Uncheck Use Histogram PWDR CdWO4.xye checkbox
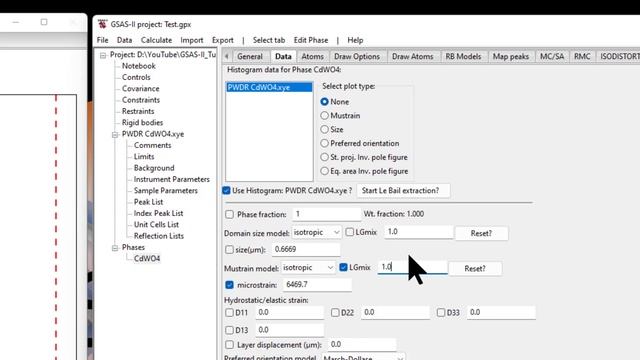This screenshot has width=640, height=360. coord(227,191)
